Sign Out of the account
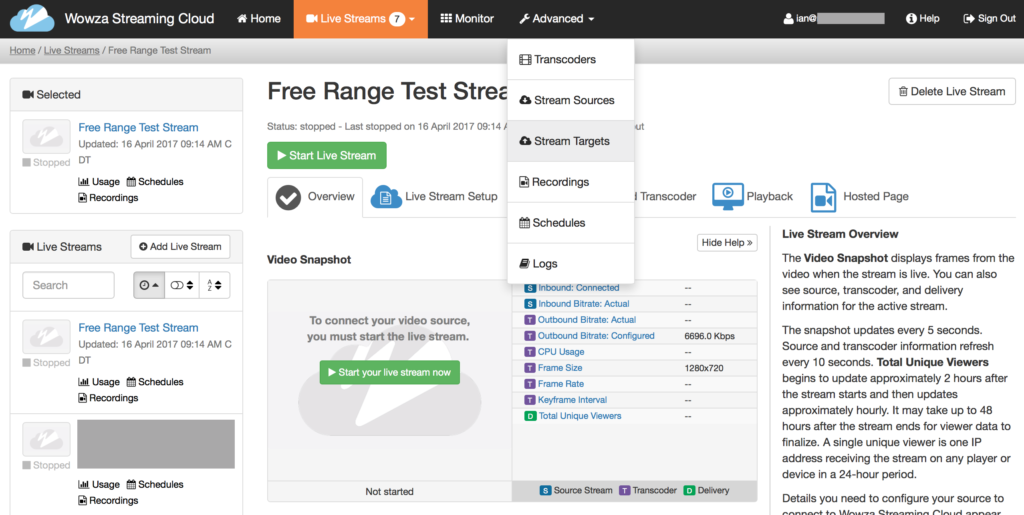 pyautogui.click(x=989, y=19)
